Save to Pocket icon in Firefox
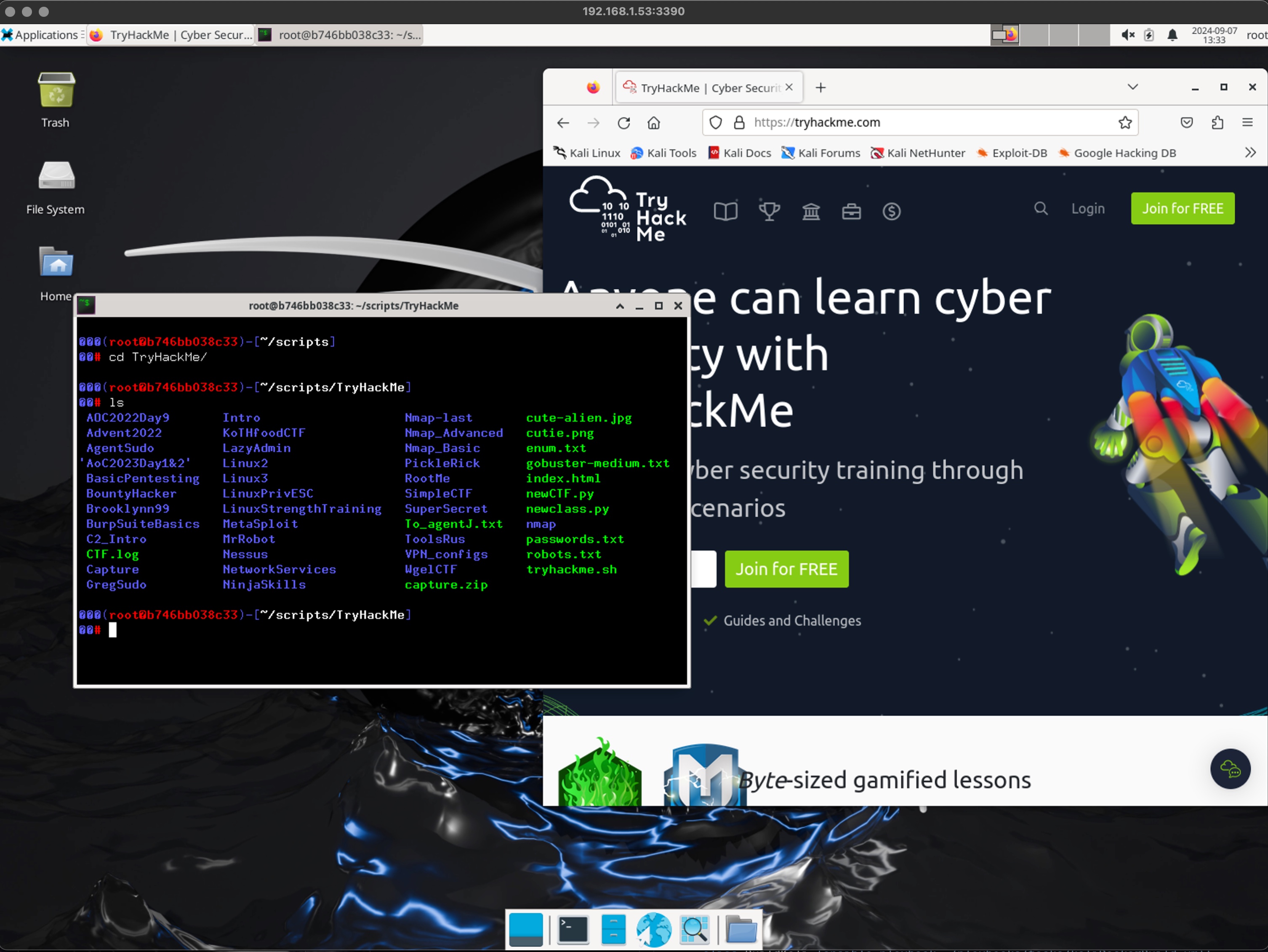 [x=1187, y=122]
